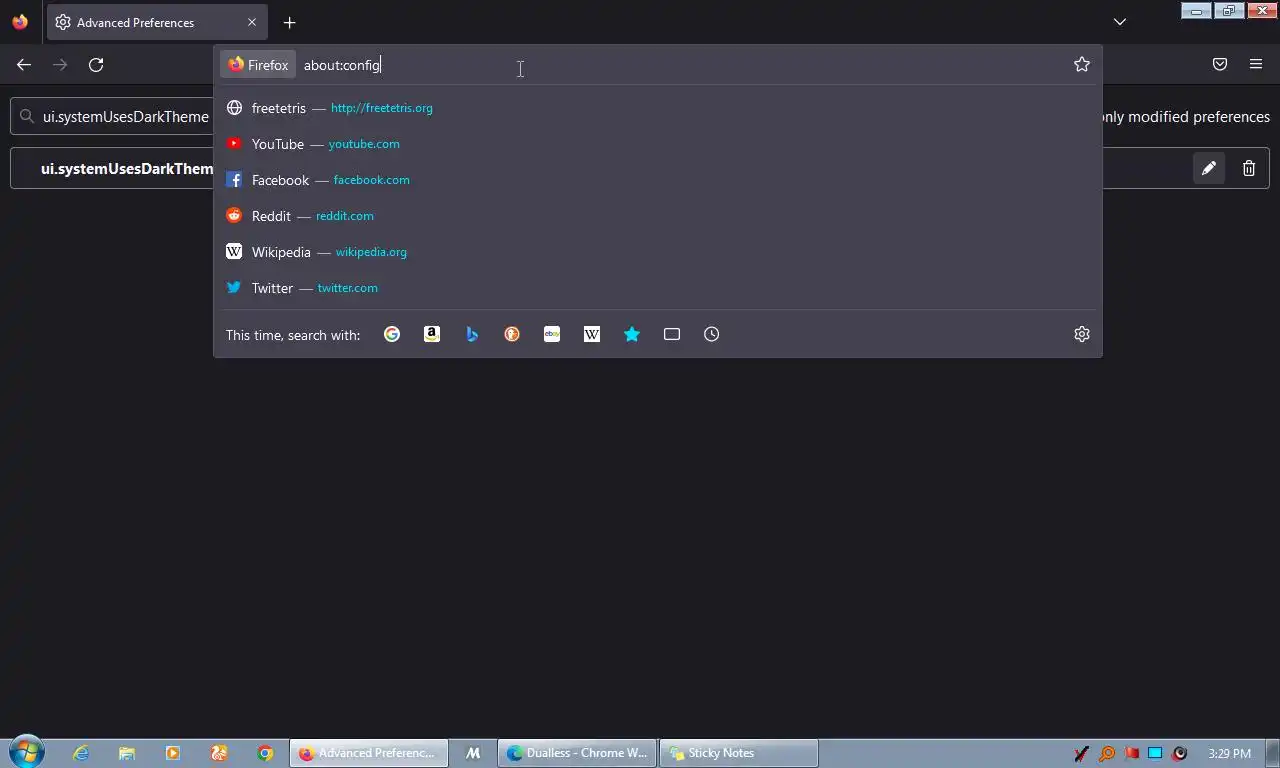Choose the Wikipedia suggestion
The image size is (1280, 768).
pyautogui.click(x=658, y=252)
